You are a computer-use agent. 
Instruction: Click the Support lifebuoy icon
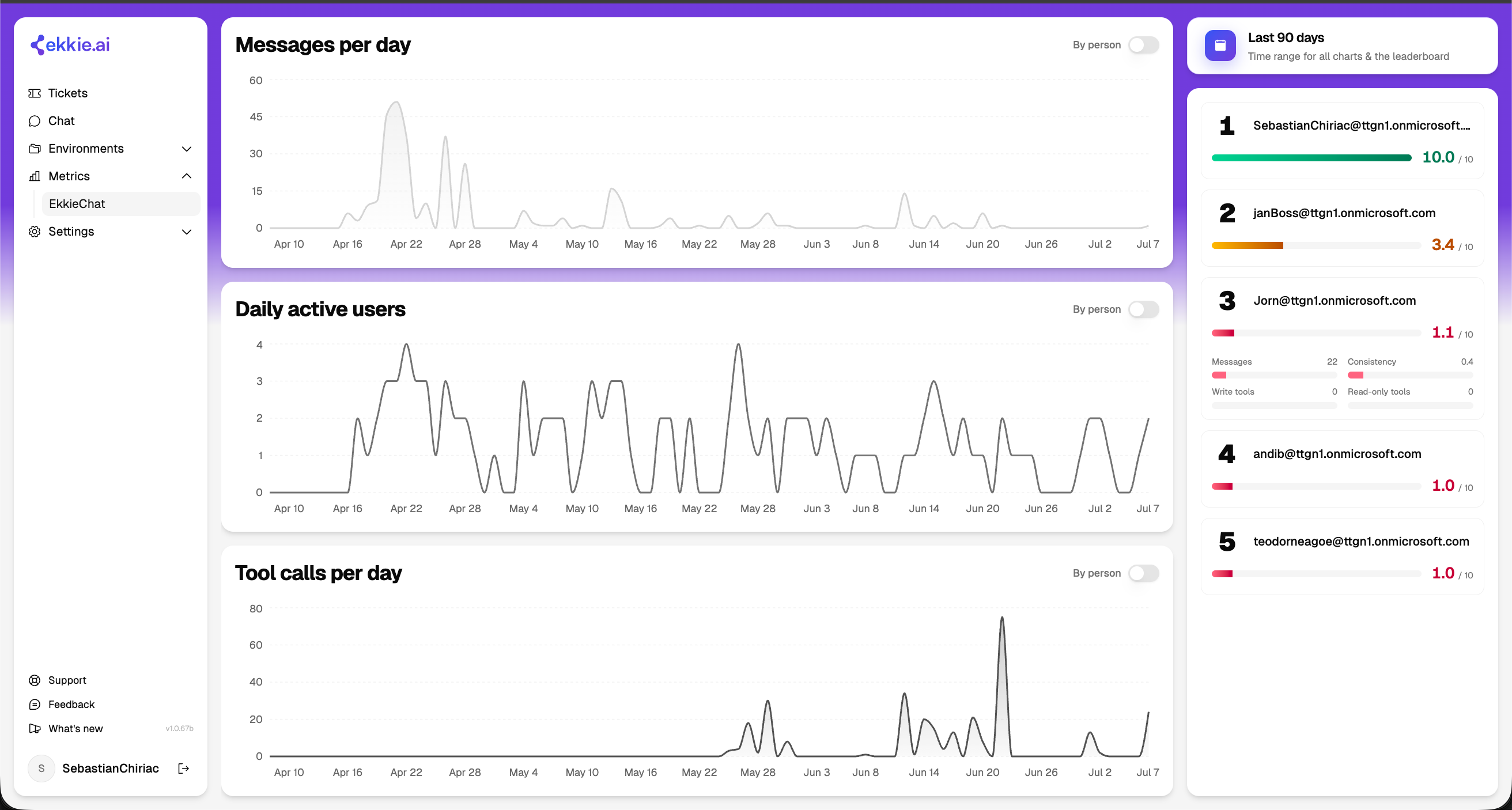[x=35, y=680]
